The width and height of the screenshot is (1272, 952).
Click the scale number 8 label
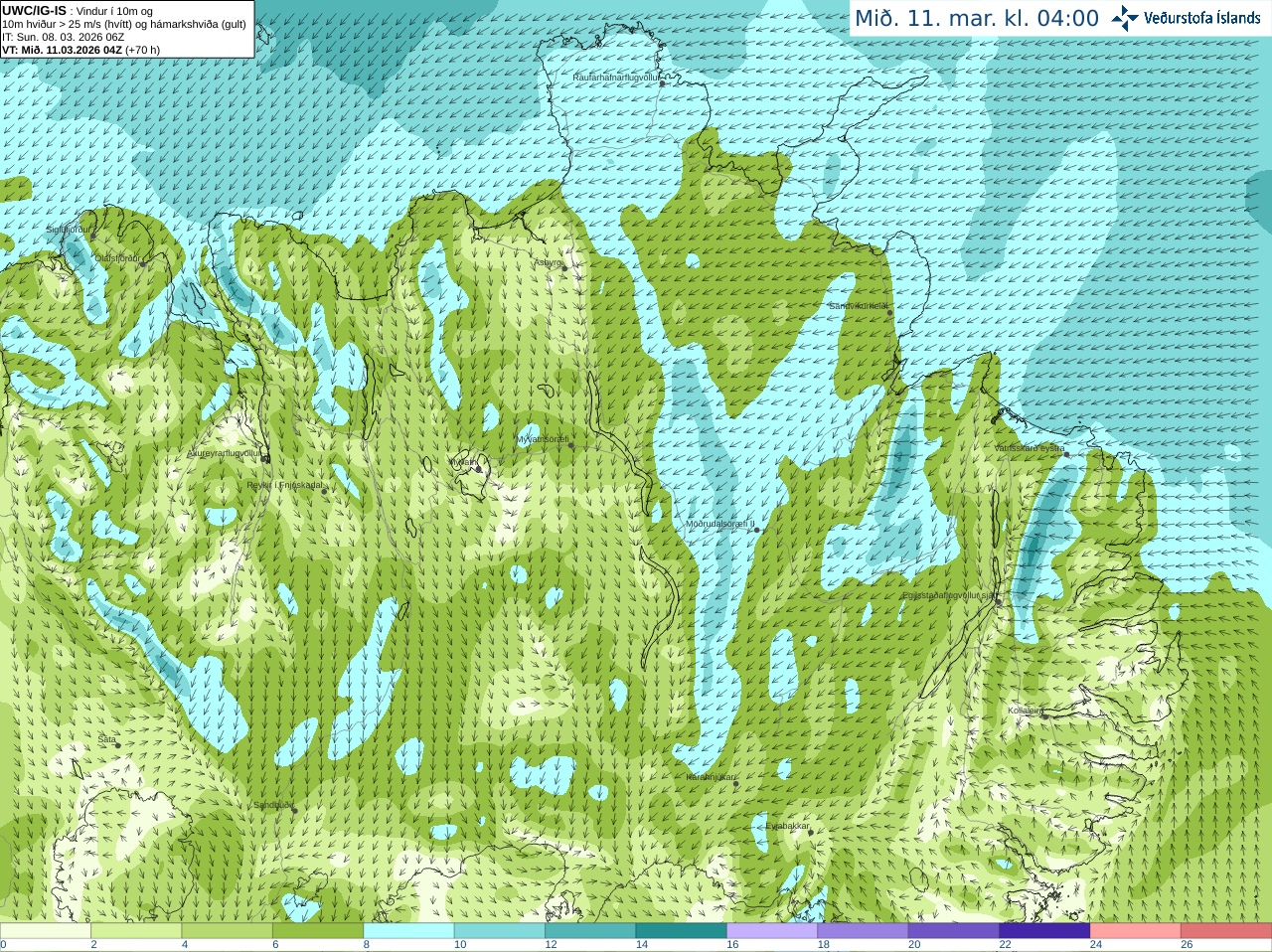pyautogui.click(x=367, y=945)
